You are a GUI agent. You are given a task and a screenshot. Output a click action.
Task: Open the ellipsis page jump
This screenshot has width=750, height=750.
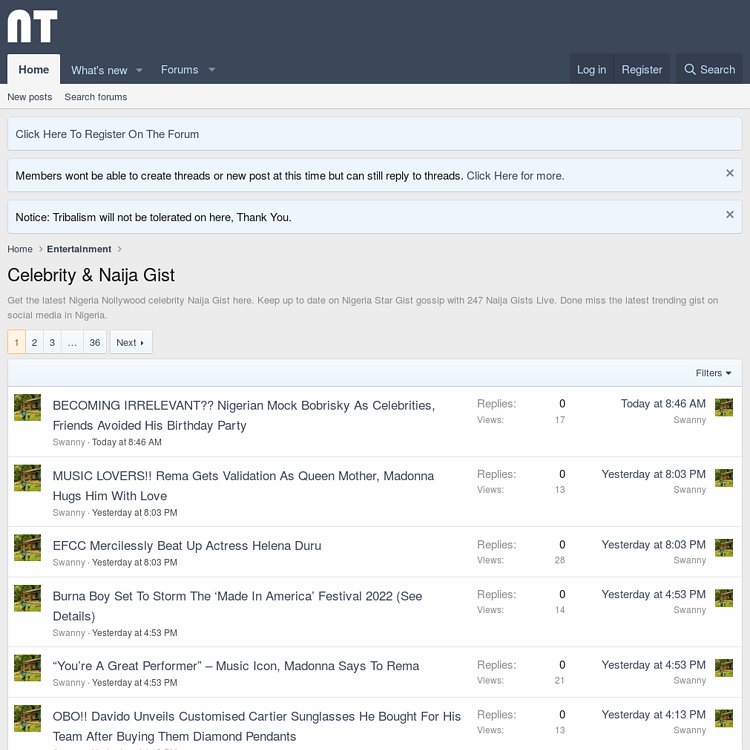pos(72,342)
